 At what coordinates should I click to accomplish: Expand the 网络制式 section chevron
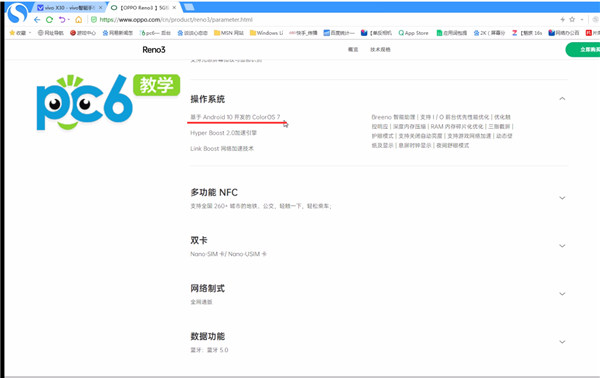562,294
